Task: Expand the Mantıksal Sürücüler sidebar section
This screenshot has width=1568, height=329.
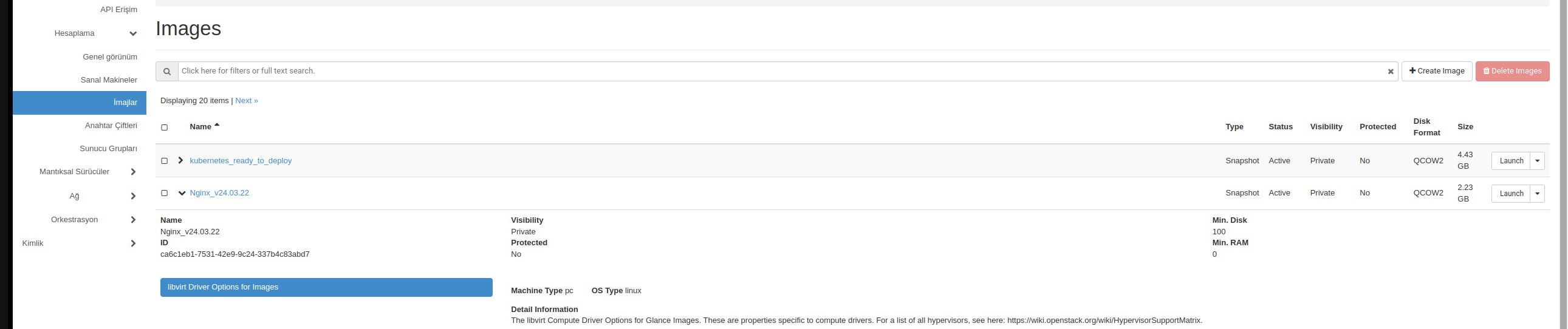Action: click(132, 172)
